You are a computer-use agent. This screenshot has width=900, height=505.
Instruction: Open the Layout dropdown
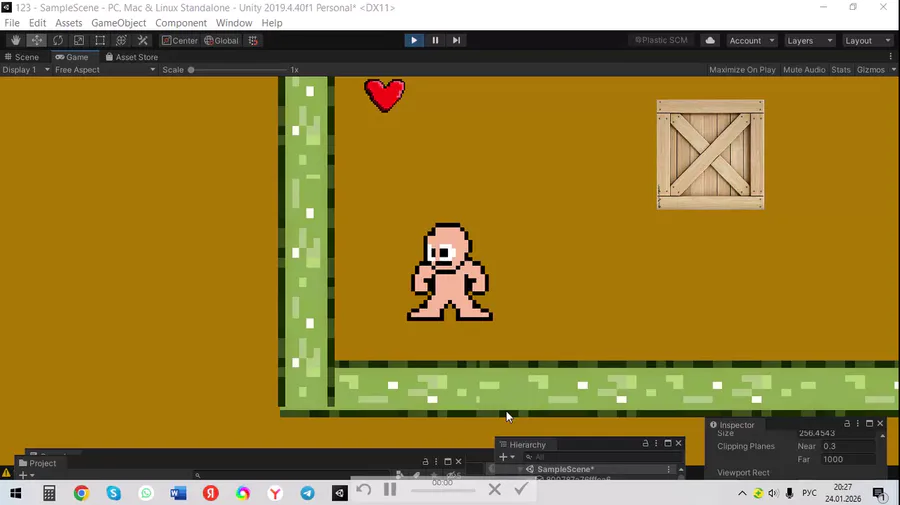coord(867,40)
